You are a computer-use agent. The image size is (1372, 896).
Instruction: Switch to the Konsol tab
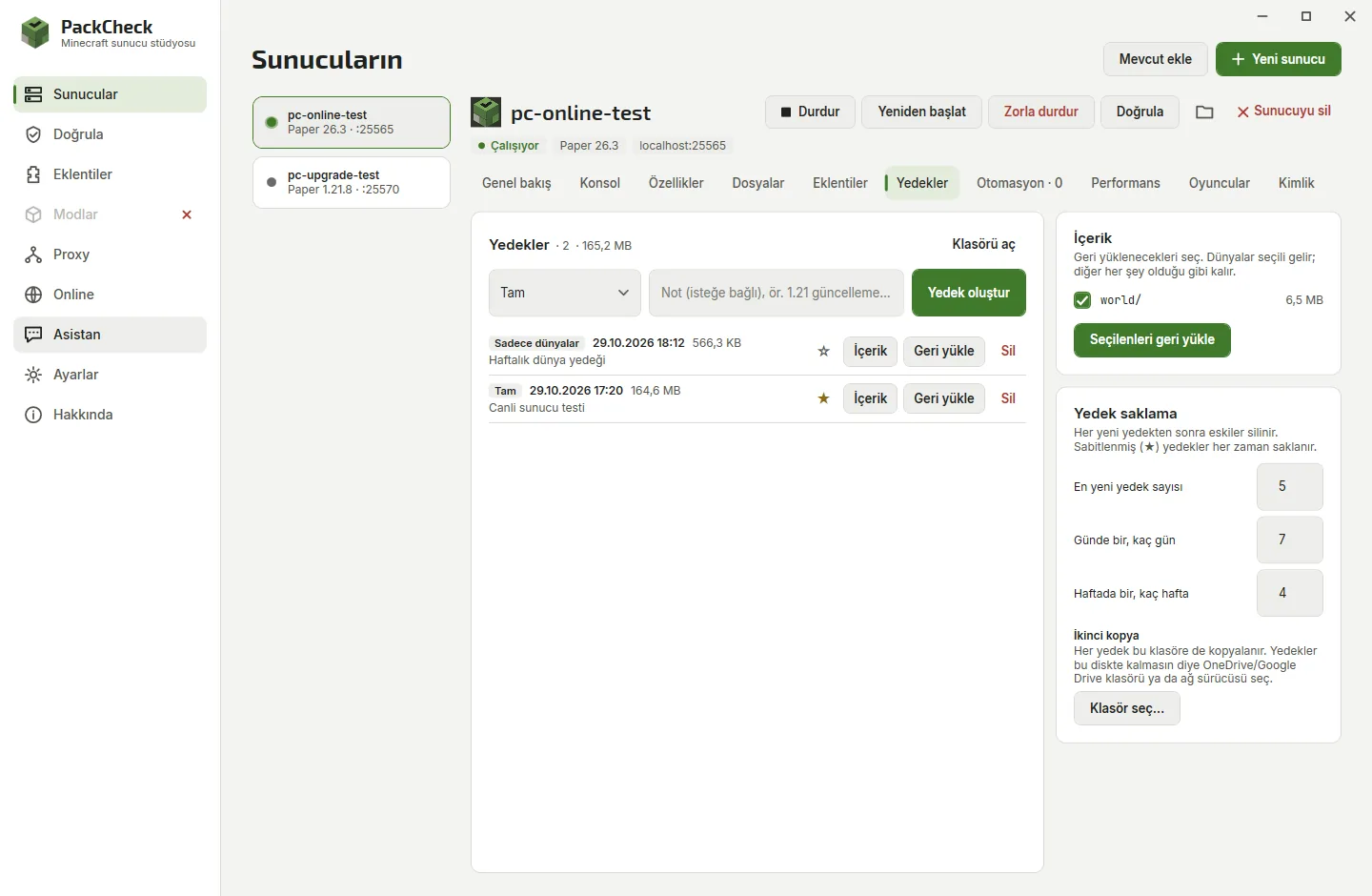coord(600,183)
